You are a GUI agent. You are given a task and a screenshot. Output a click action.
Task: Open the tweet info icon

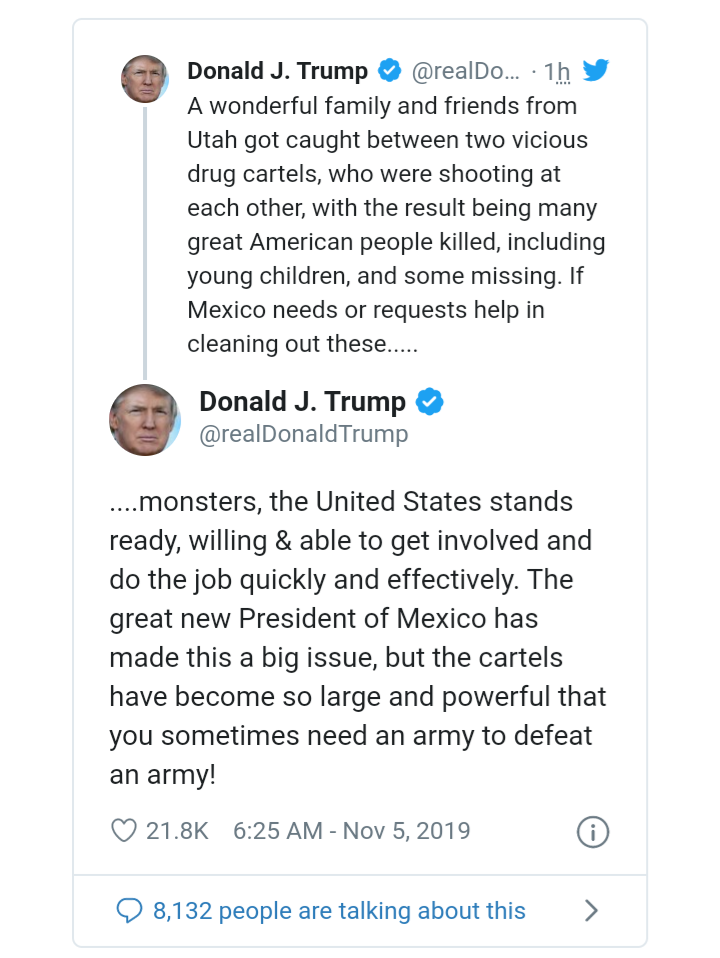point(593,832)
